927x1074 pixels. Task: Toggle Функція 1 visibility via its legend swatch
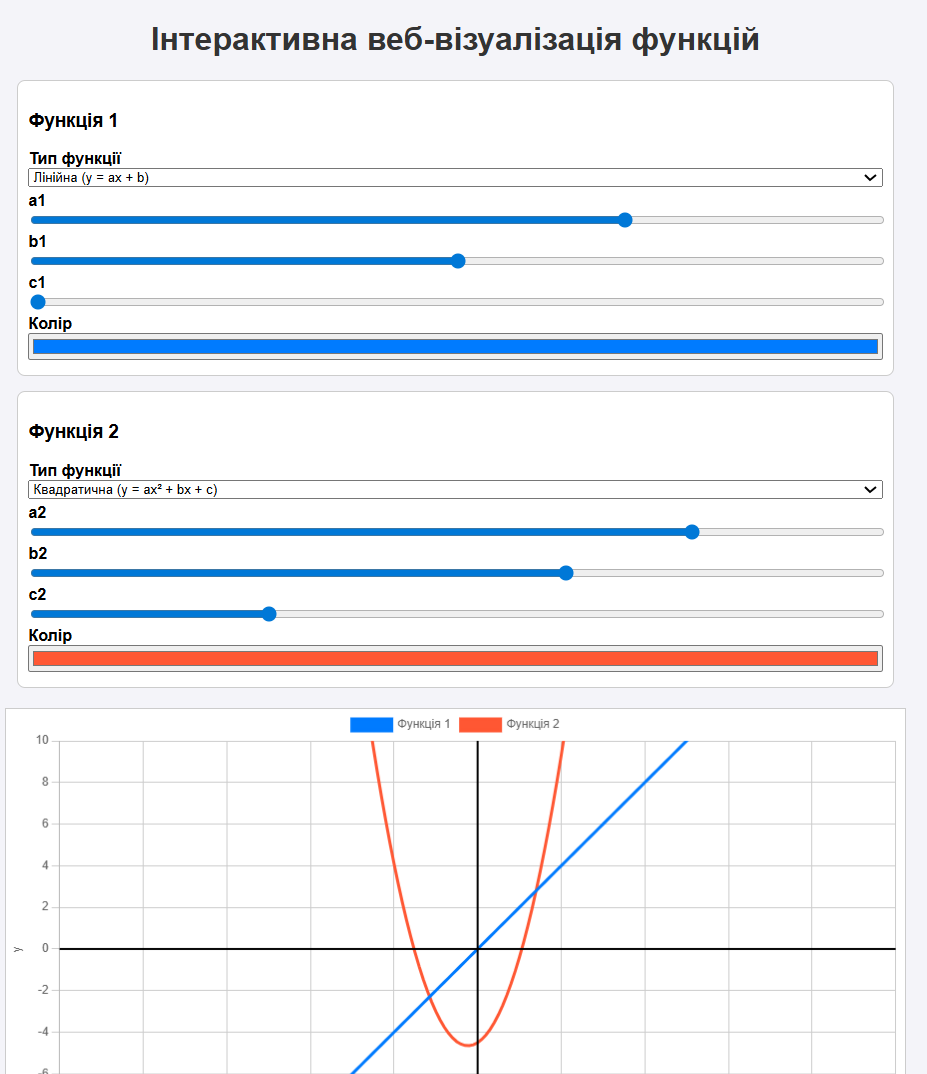coord(371,724)
